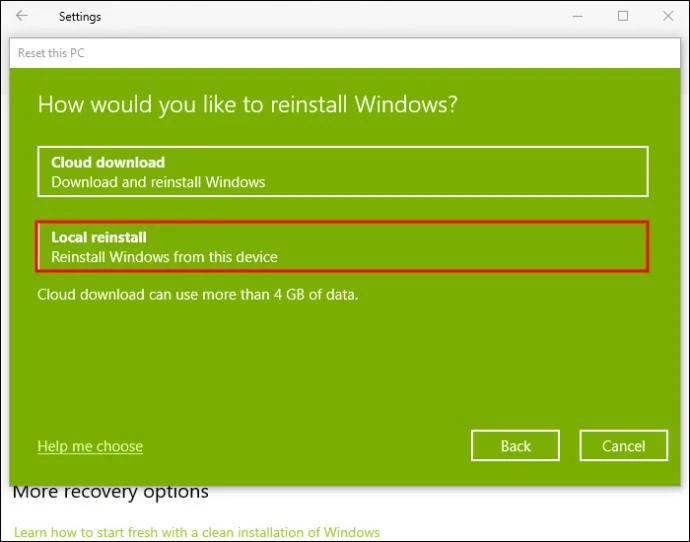Go back using Settings arrow icon

22,16
